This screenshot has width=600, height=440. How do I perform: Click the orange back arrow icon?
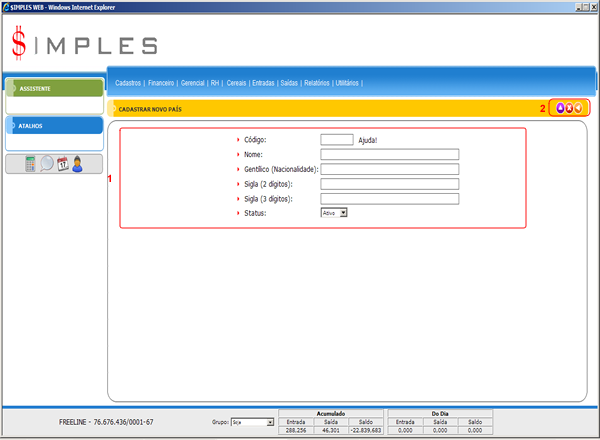click(578, 108)
